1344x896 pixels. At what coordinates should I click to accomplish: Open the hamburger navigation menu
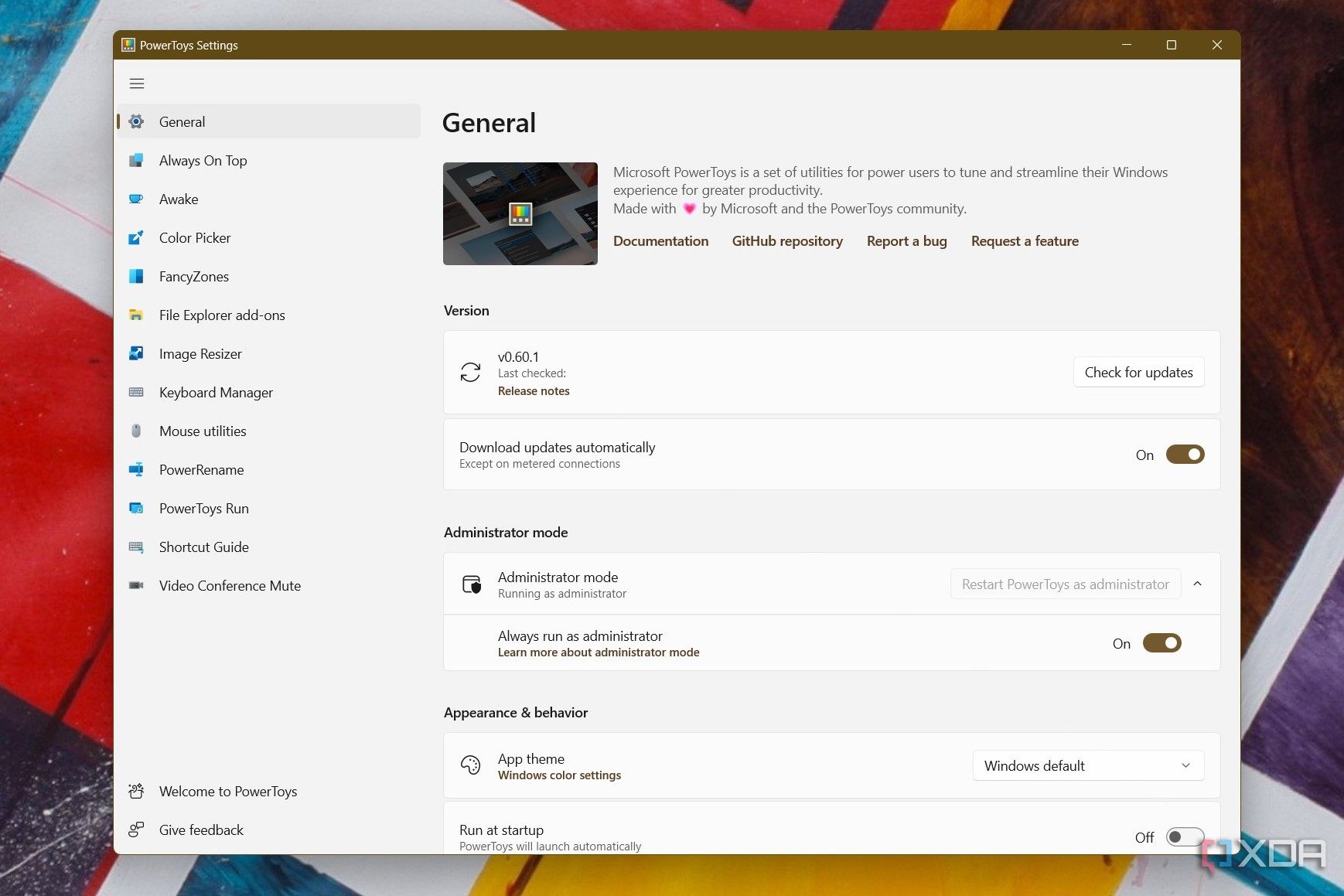tap(137, 83)
